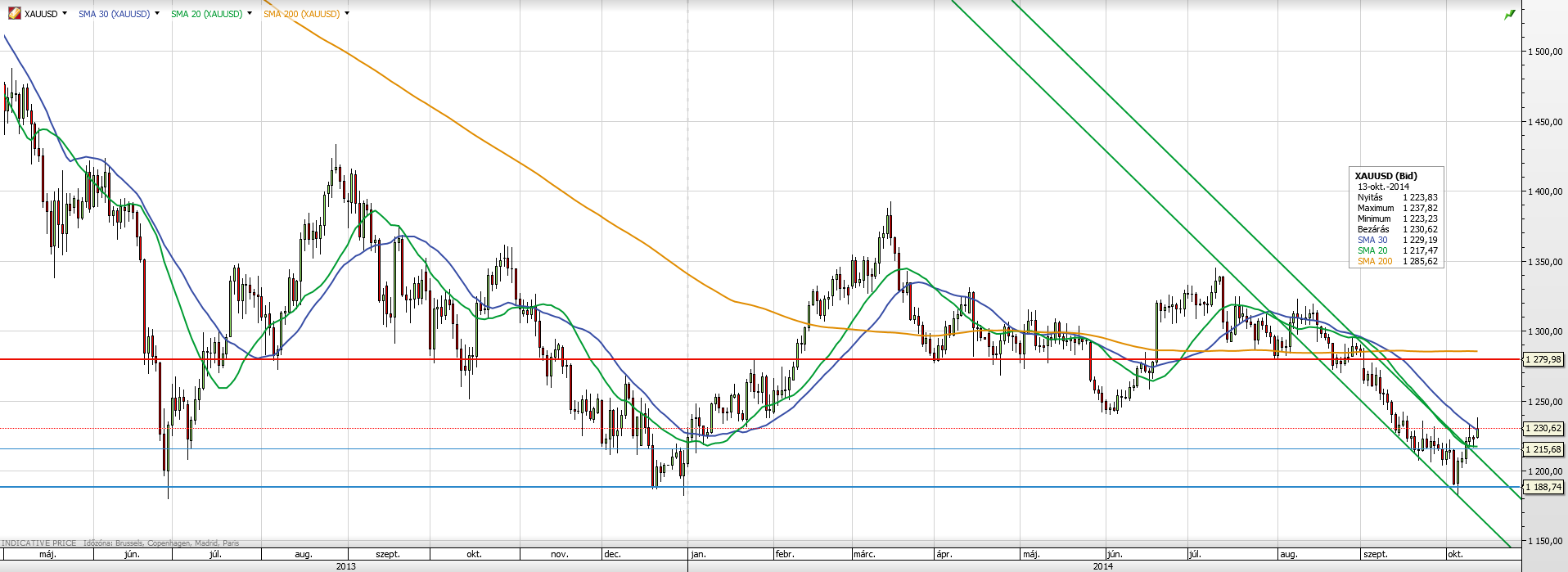
Task: Click the gold bar XAUUSD instrument icon
Action: coord(14,13)
